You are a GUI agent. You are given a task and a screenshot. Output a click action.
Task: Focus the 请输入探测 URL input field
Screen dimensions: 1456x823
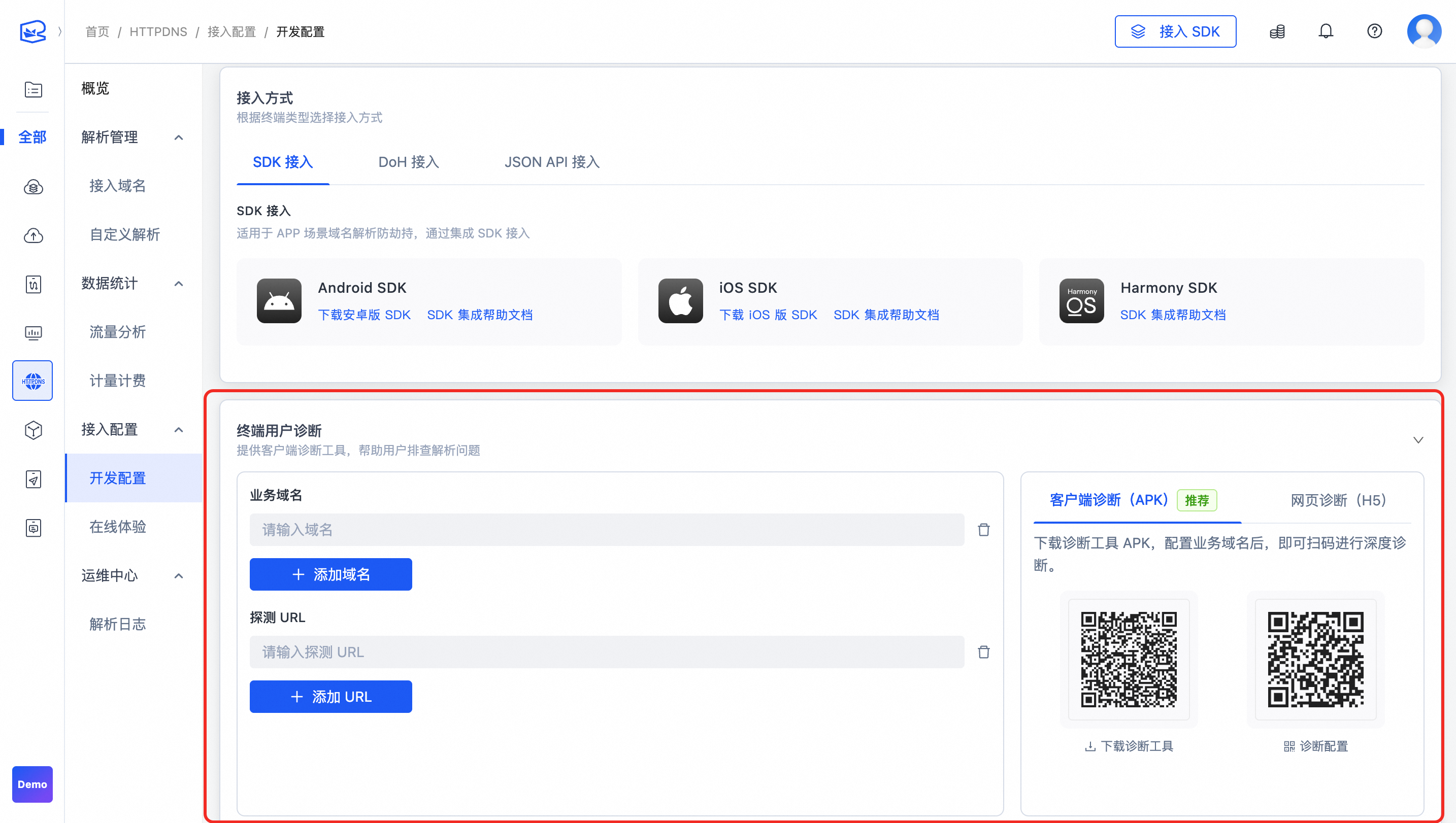tap(606, 651)
